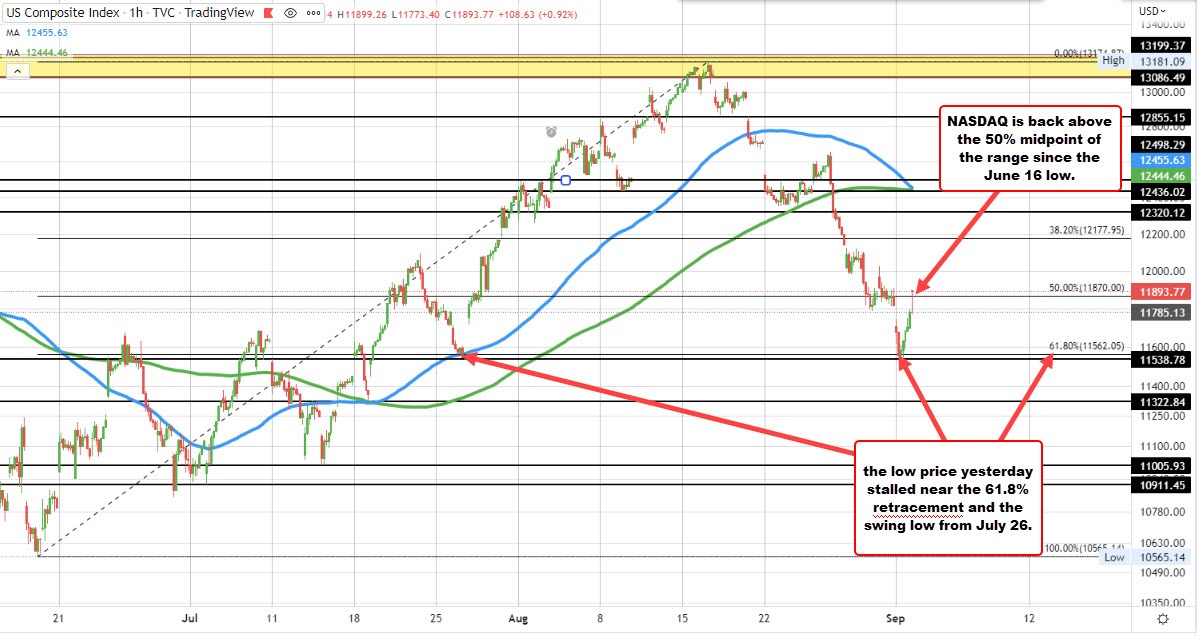Click the Jul date on time axis
Image resolution: width=1197 pixels, height=636 pixels.
(x=190, y=618)
